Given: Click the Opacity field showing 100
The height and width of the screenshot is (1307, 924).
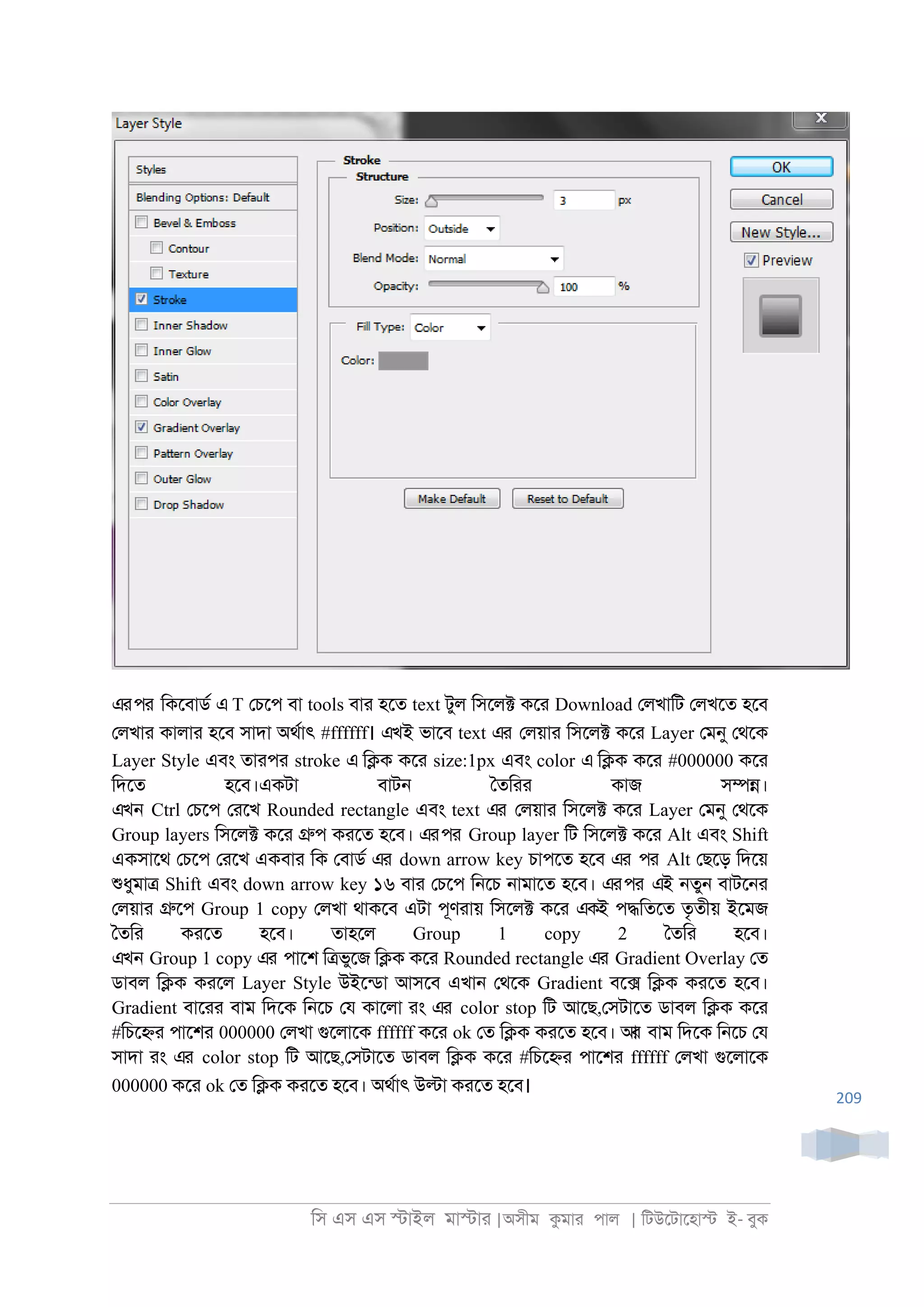Looking at the screenshot, I should click(x=584, y=286).
